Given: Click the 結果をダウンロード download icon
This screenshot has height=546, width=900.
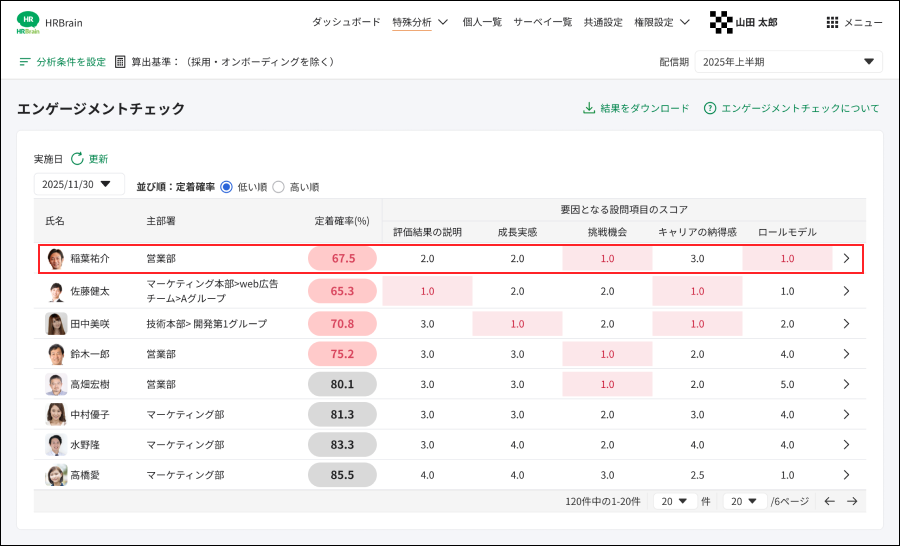Looking at the screenshot, I should pyautogui.click(x=589, y=108).
